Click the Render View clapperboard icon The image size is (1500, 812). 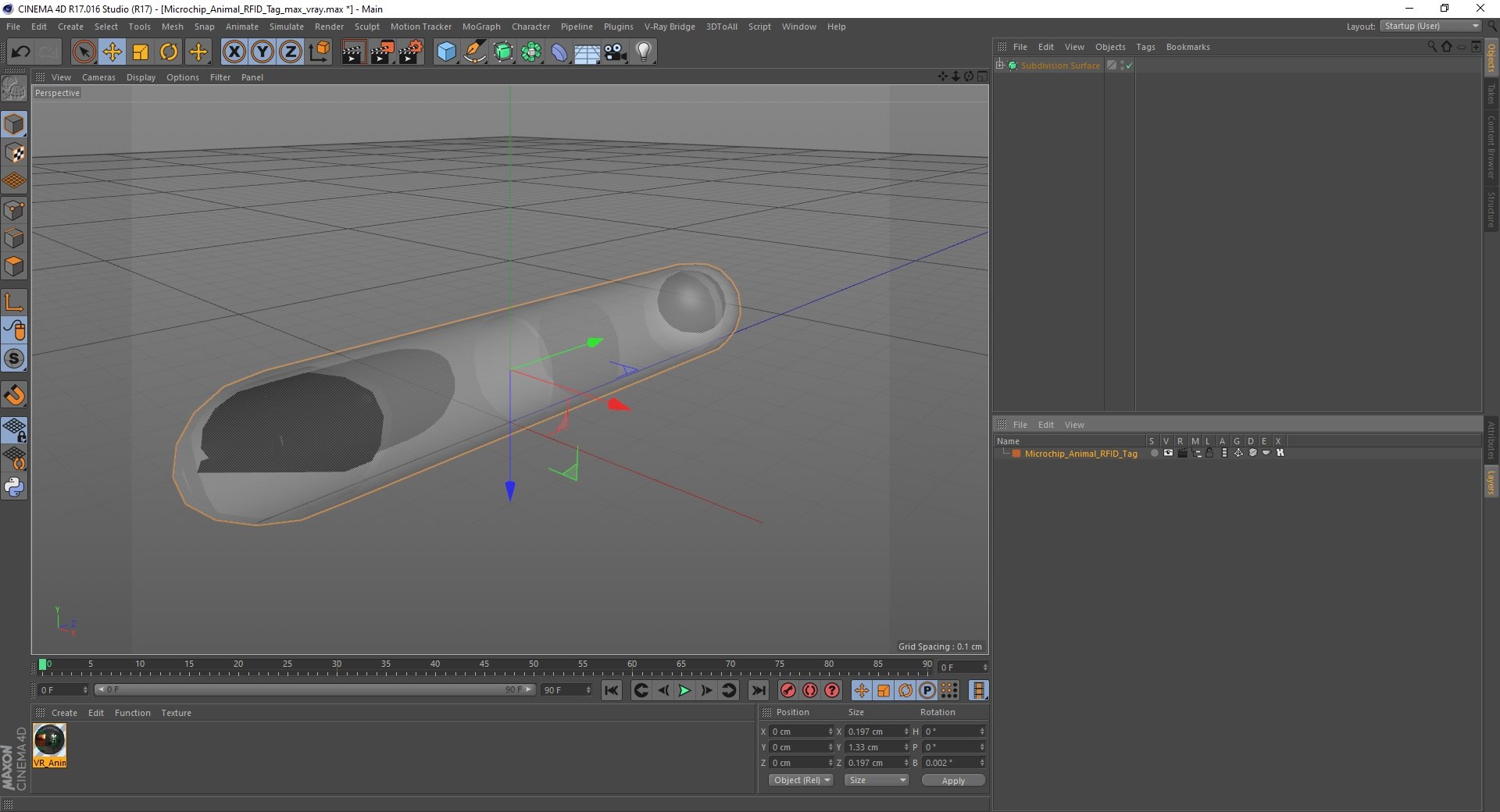click(x=353, y=52)
